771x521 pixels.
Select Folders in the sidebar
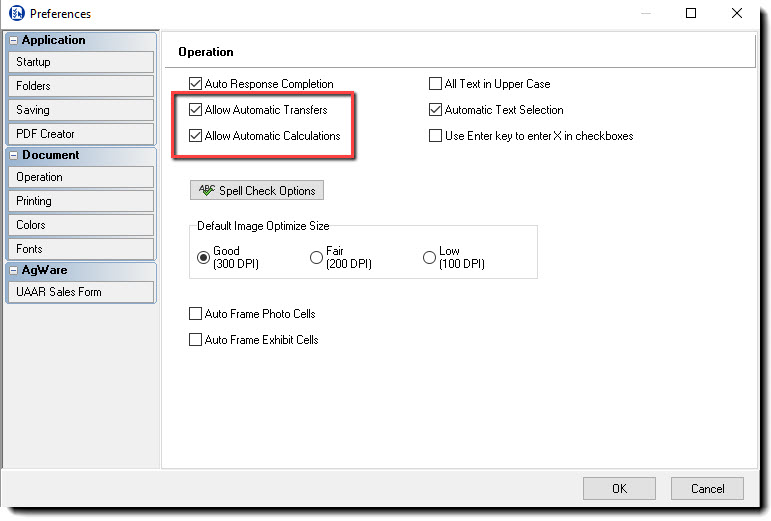pyautogui.click(x=80, y=86)
